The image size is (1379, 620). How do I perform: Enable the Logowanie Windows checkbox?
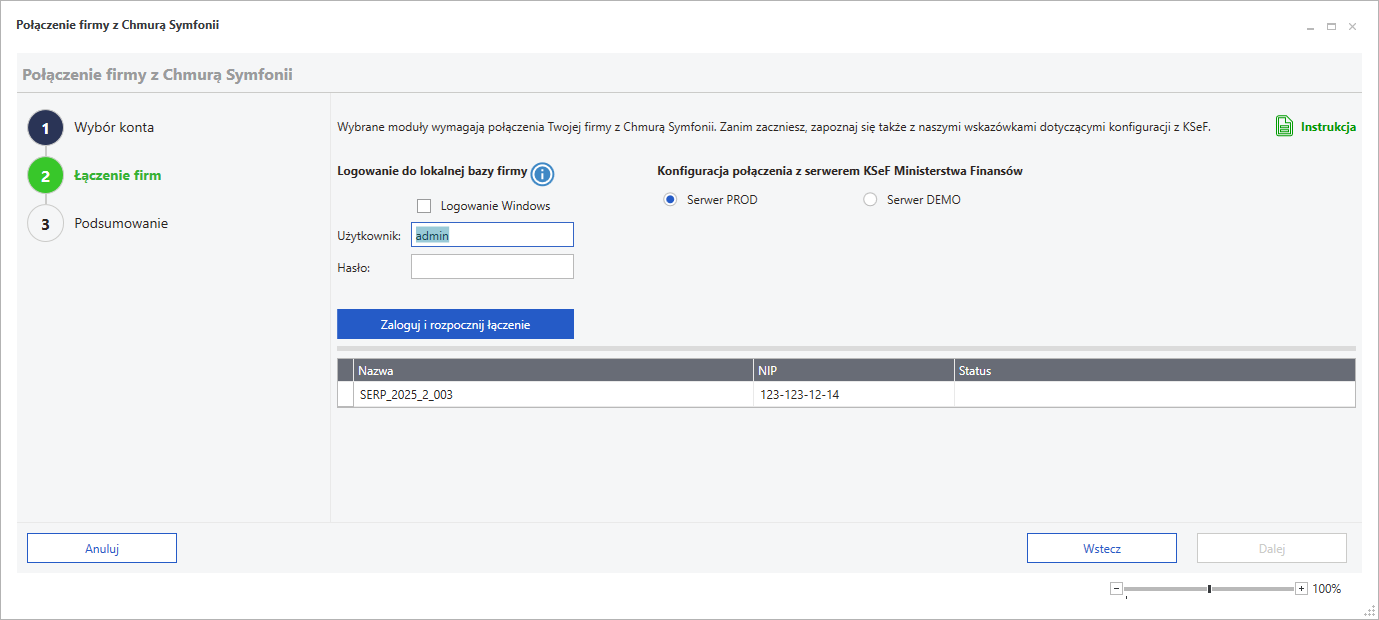coord(424,206)
